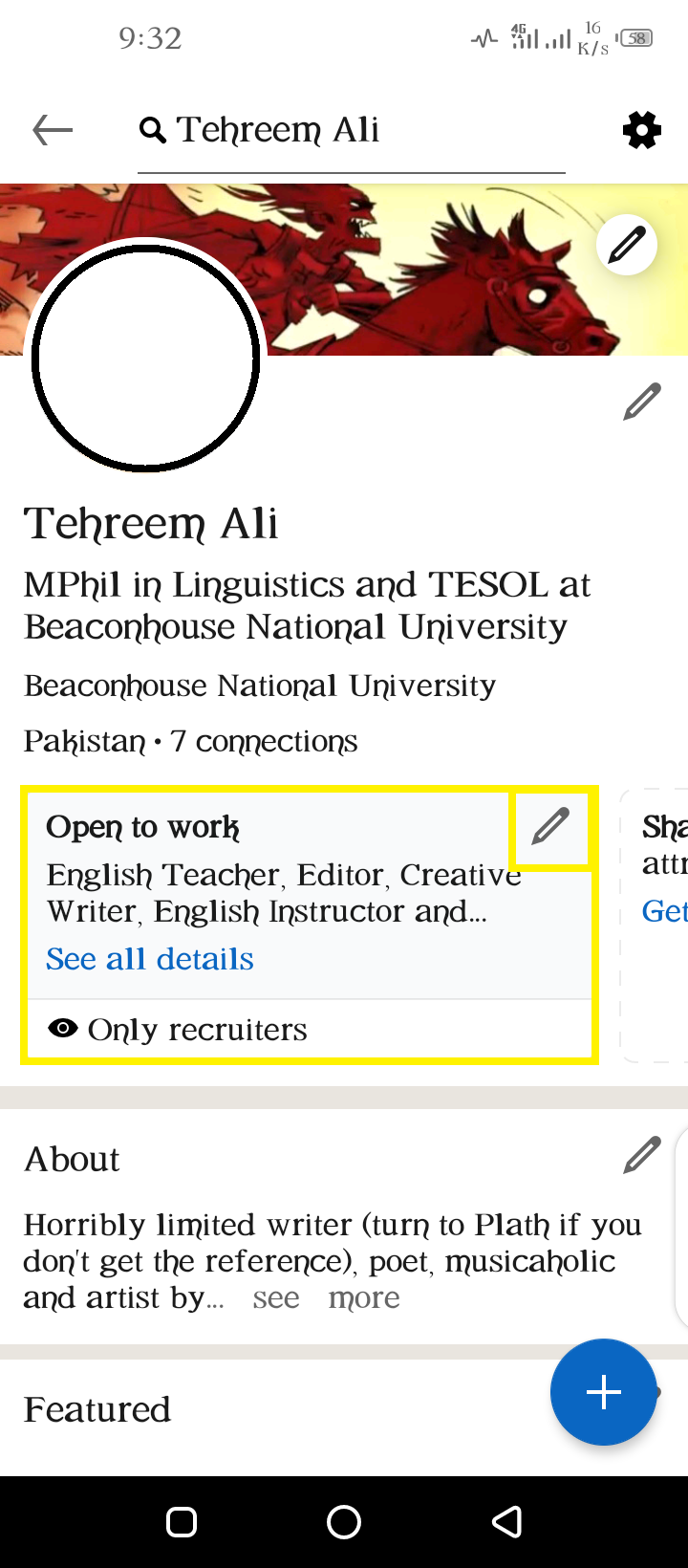Tap the blue plus floating button
Image resolution: width=688 pixels, height=1568 pixels.
tap(603, 1392)
